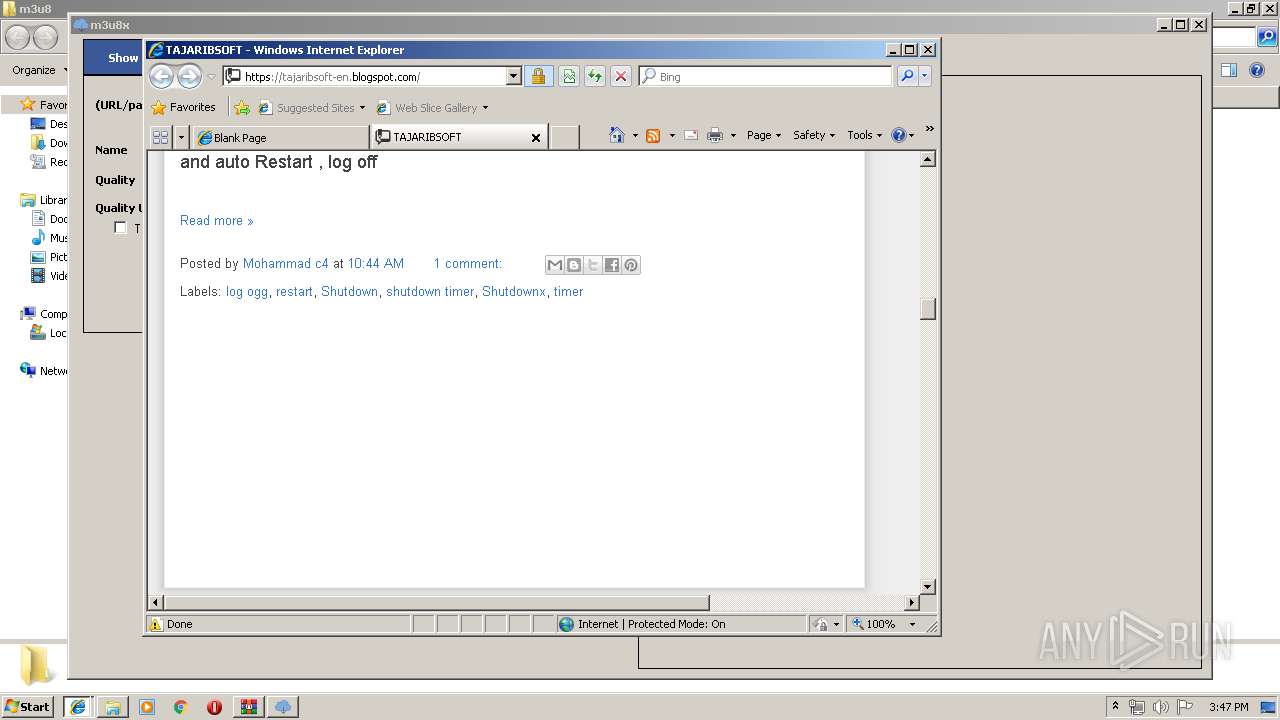
Task: Expand the Page menu
Action: click(764, 135)
